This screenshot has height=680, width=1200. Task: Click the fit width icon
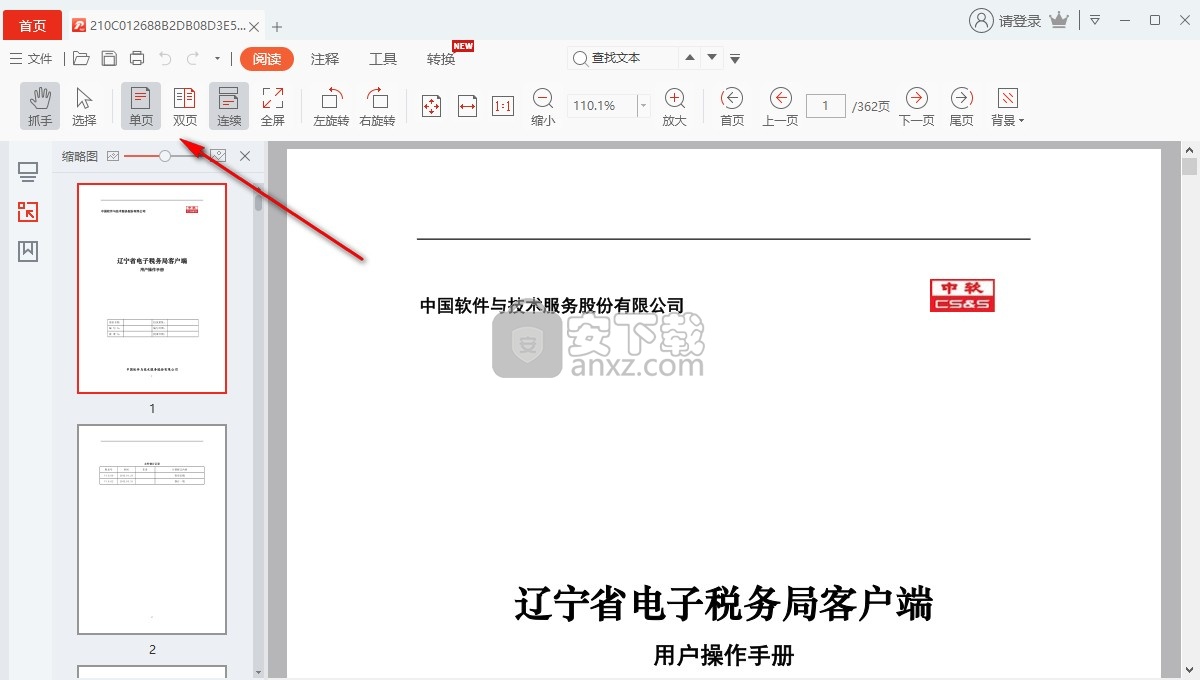tap(467, 106)
